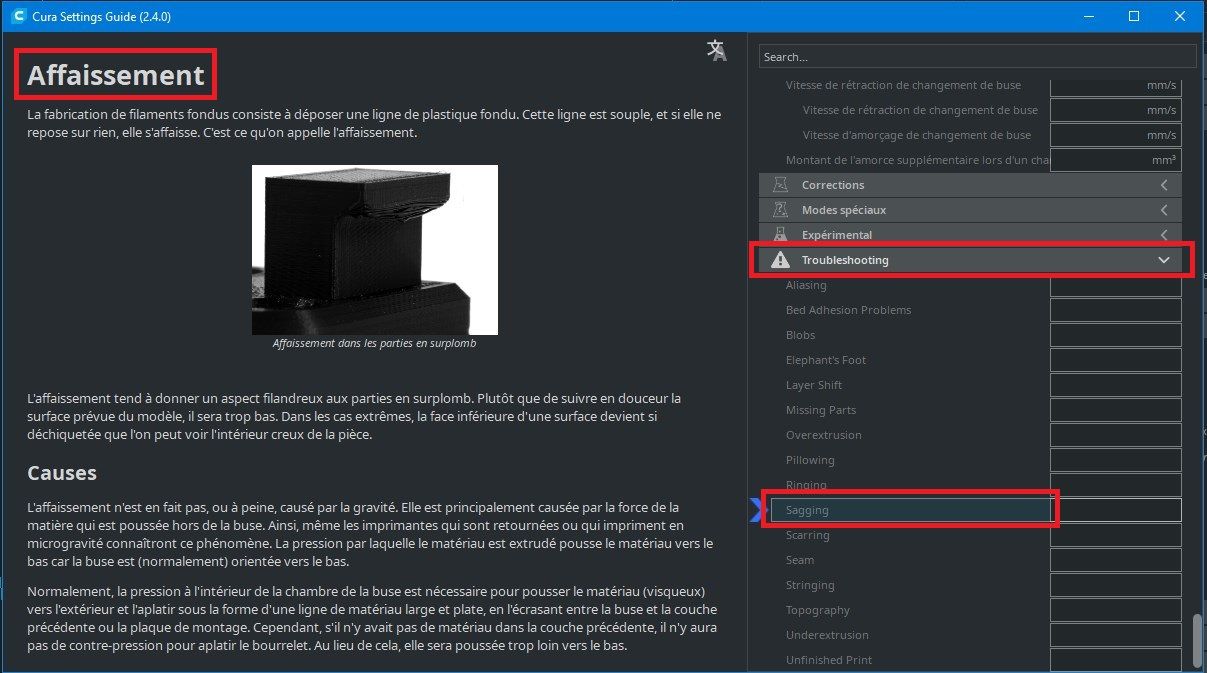Select Overextrusion in troubleshooting list
Viewport: 1207px width, 673px height.
coord(823,435)
